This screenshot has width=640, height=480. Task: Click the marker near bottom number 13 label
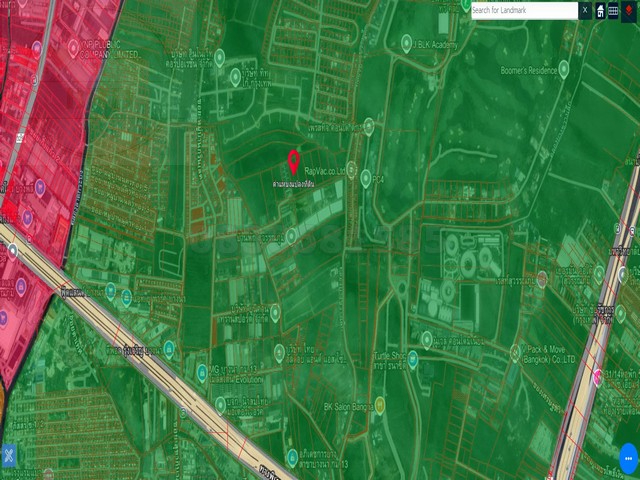(x=292, y=456)
